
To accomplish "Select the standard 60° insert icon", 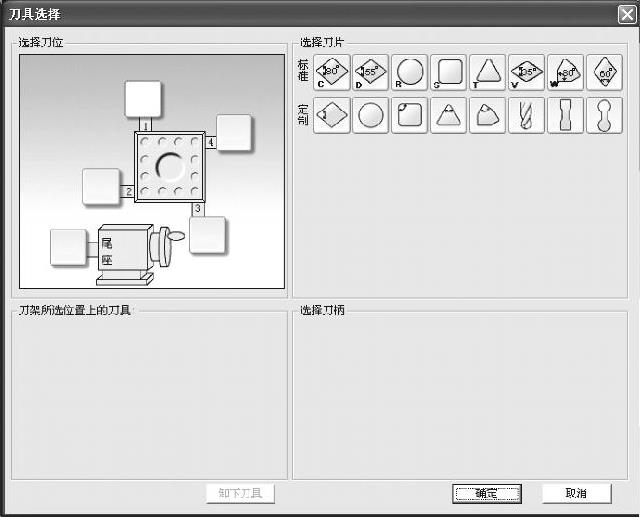I will [604, 72].
